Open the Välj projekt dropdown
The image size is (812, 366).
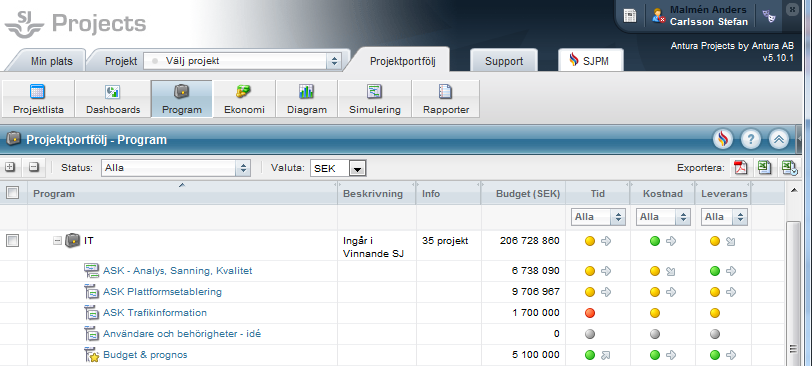(242, 61)
